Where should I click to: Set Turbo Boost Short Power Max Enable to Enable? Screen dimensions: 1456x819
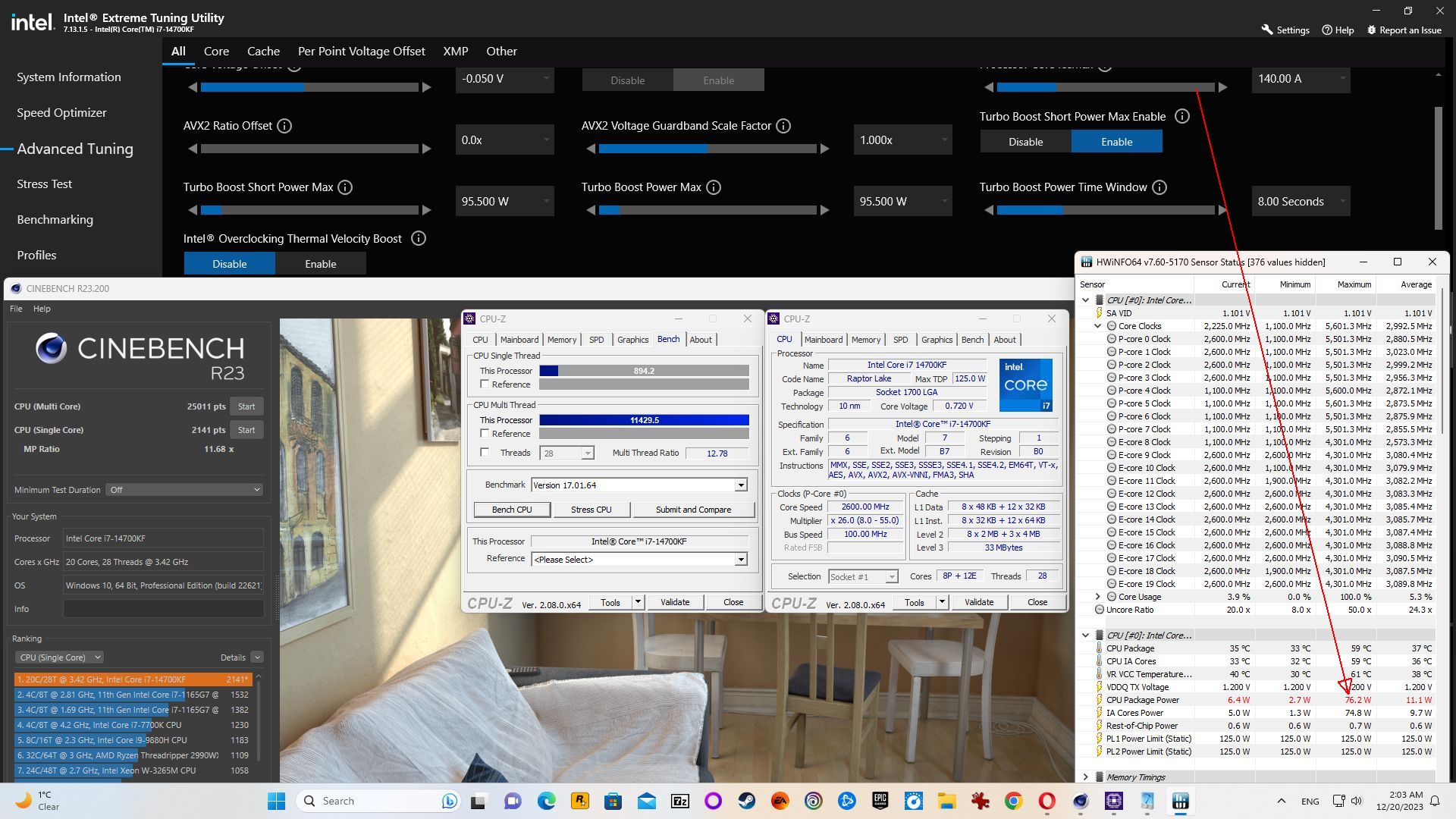pos(1116,142)
